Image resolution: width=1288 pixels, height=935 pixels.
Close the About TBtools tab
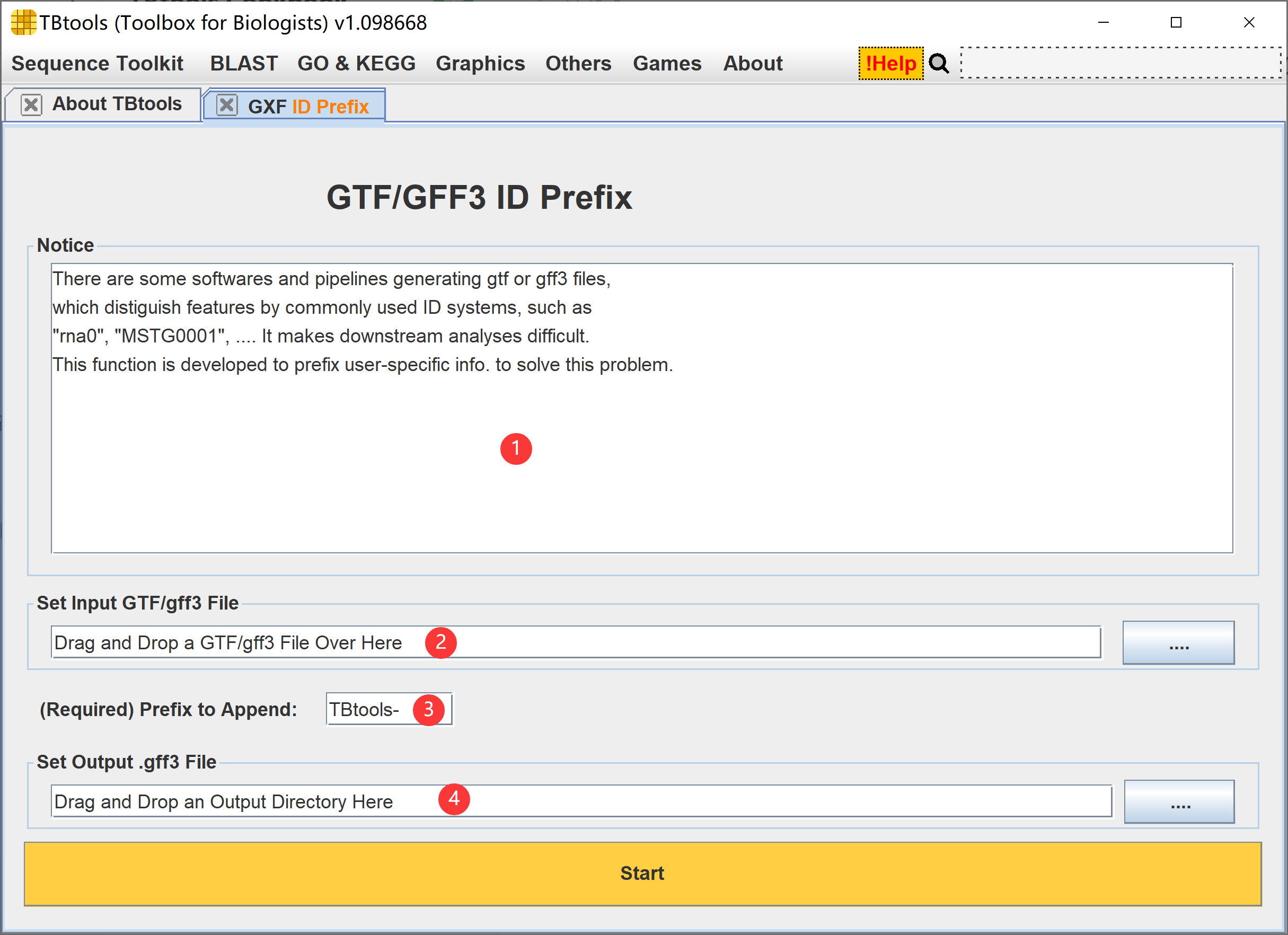point(31,104)
